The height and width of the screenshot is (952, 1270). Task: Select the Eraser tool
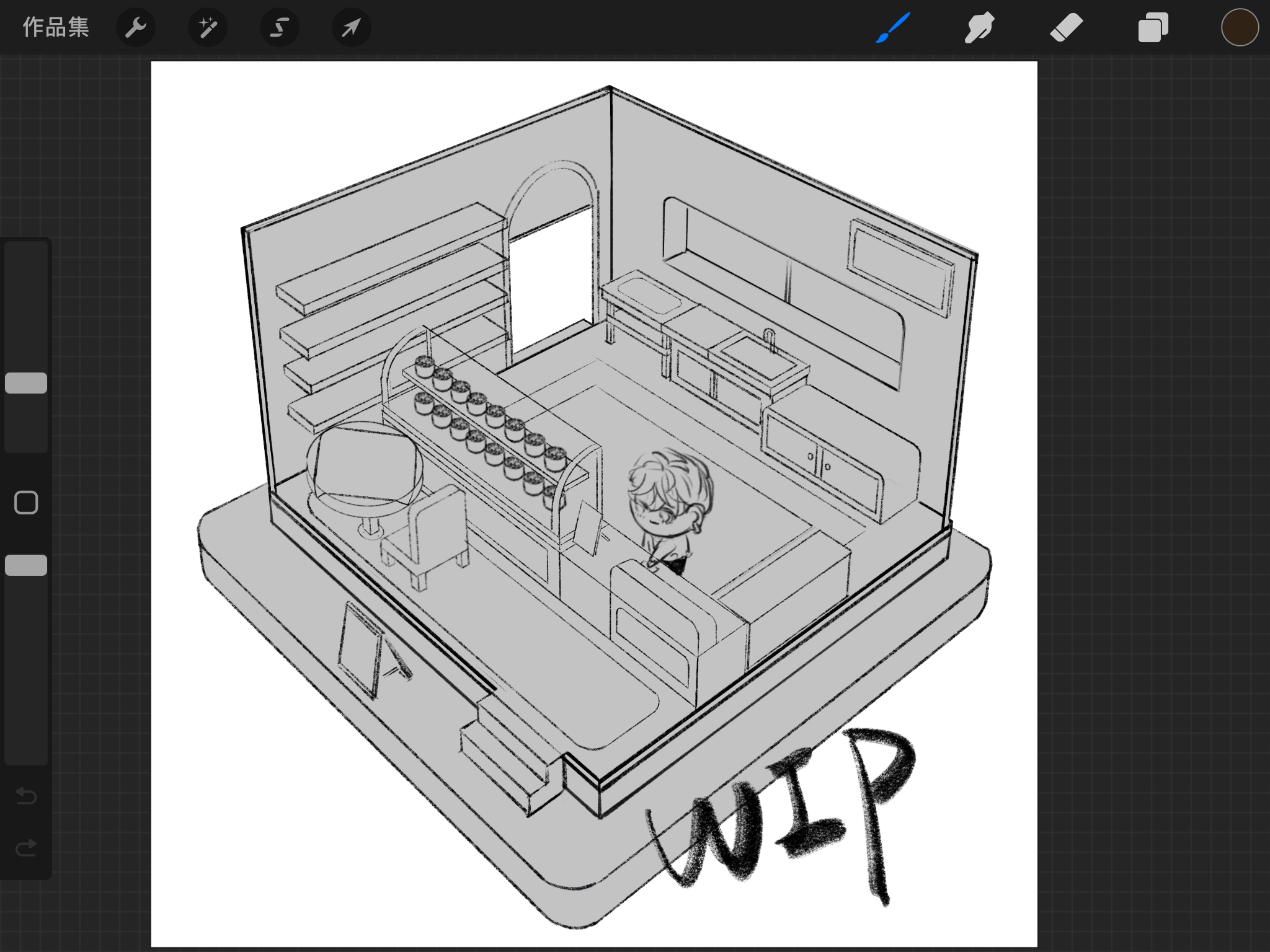[1067, 27]
